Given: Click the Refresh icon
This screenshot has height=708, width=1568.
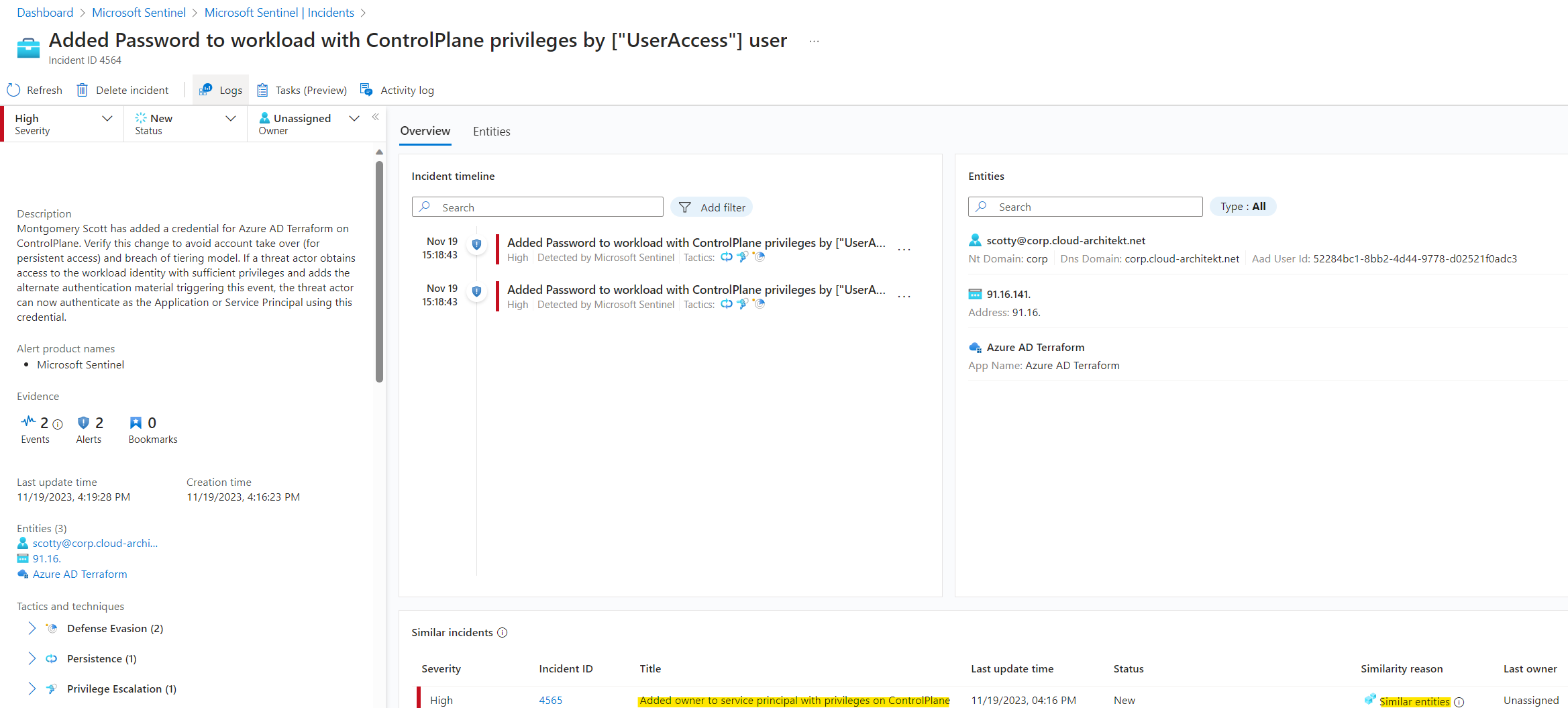Looking at the screenshot, I should pos(13,90).
